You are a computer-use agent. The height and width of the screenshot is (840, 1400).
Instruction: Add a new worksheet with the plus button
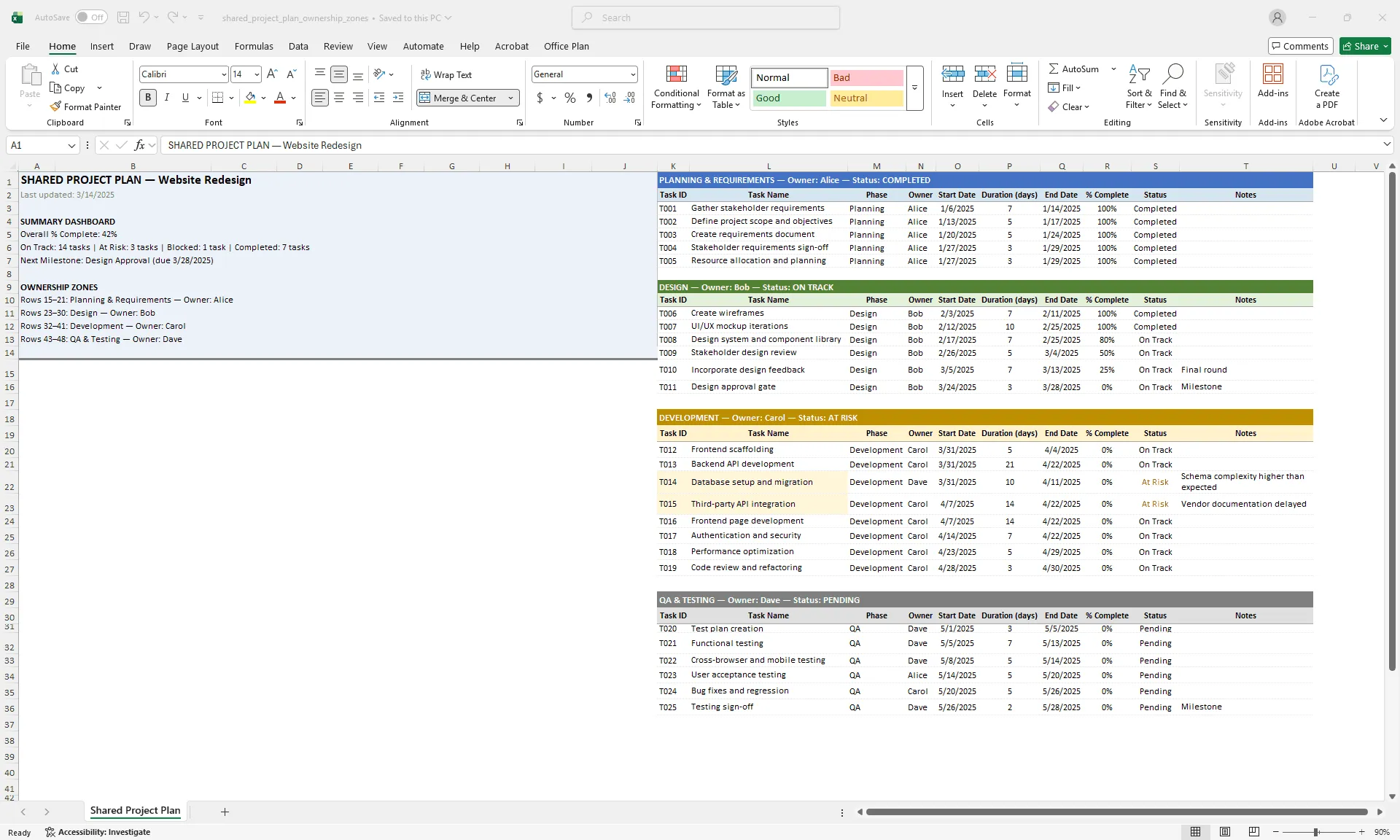[225, 812]
